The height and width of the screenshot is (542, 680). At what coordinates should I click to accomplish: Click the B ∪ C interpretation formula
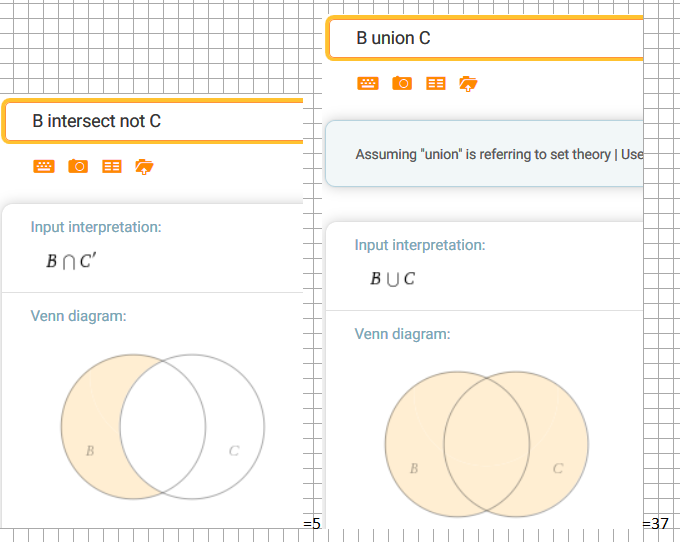(x=392, y=279)
